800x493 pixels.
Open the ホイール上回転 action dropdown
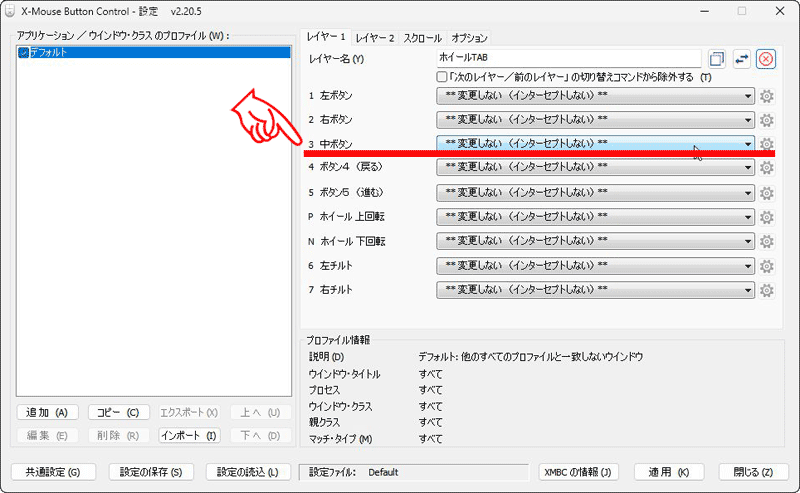coord(595,217)
